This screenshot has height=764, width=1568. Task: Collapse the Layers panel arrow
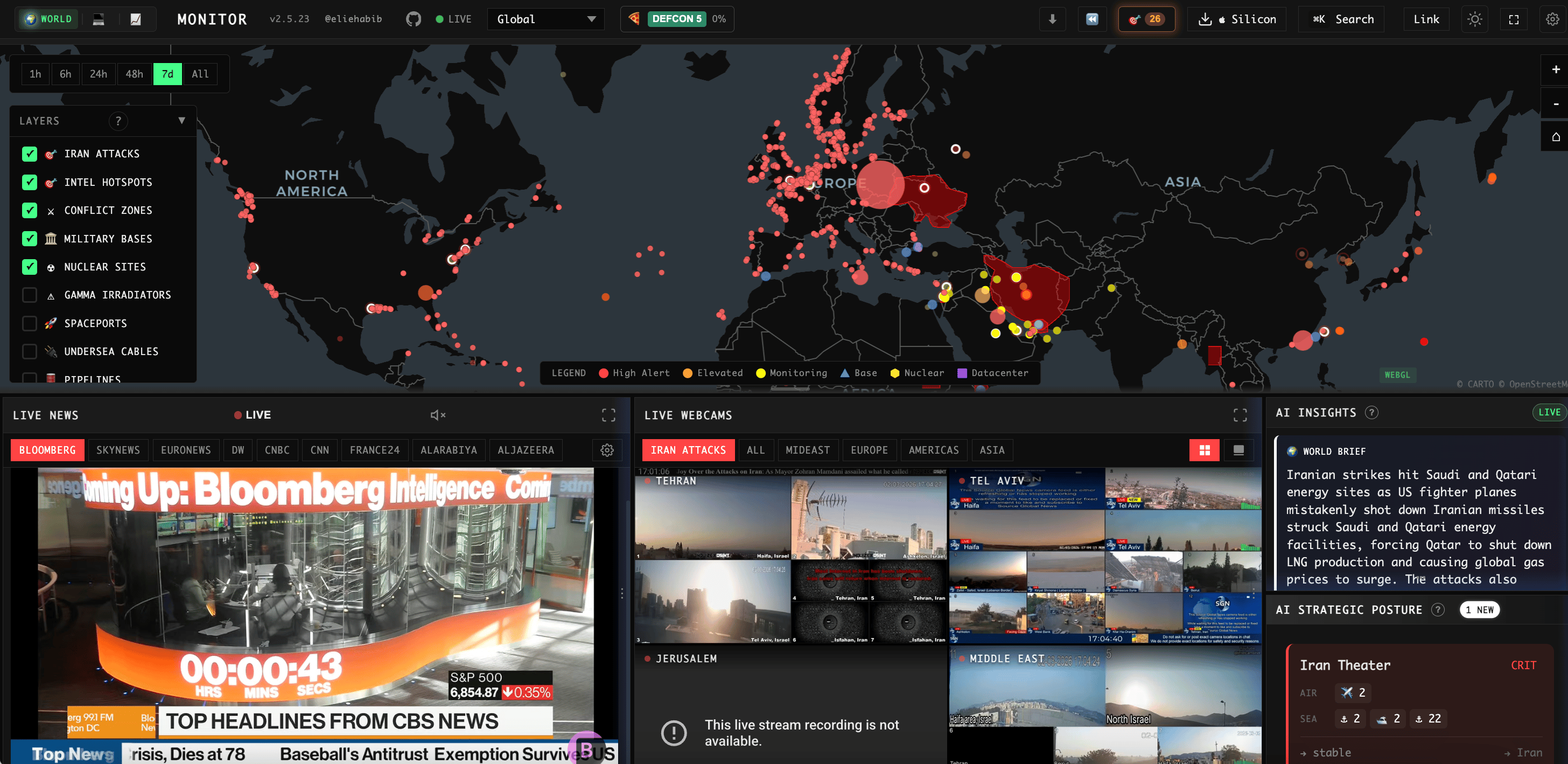[181, 121]
